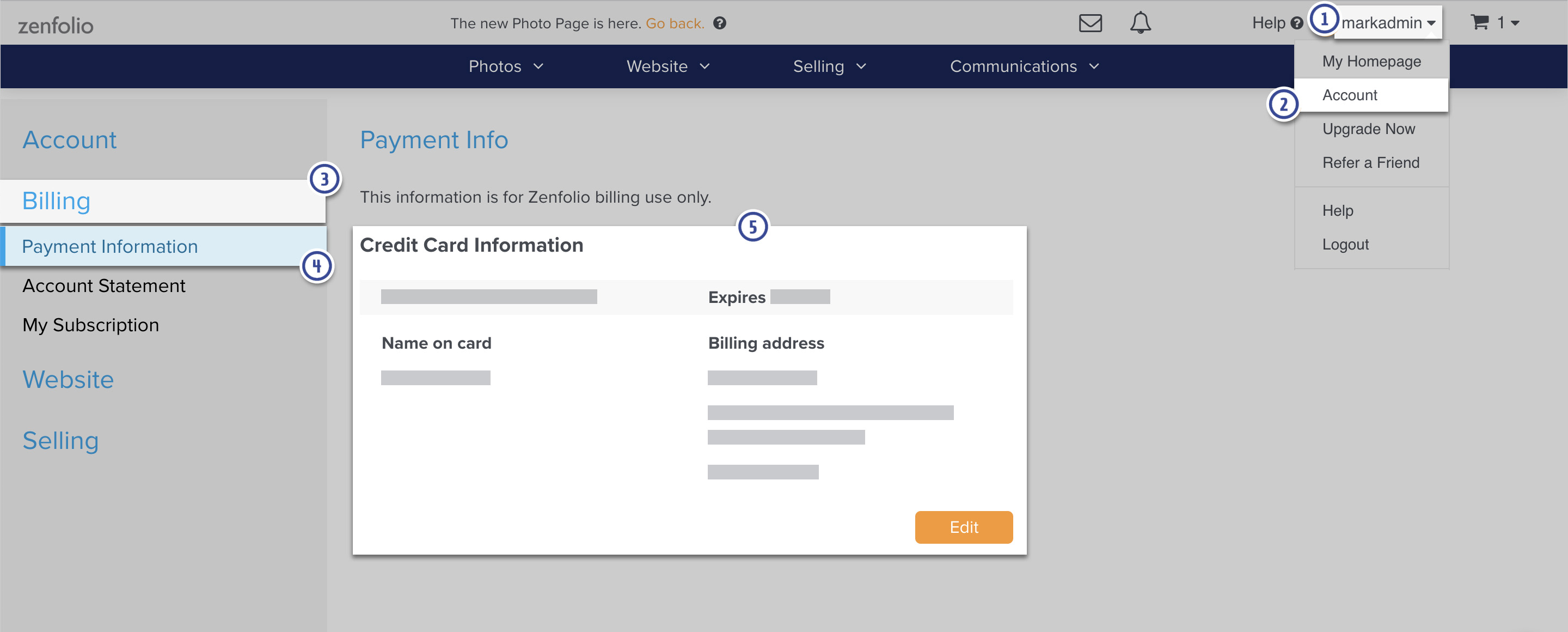
Task: Open the cart count dropdown arrow
Action: pos(1515,23)
